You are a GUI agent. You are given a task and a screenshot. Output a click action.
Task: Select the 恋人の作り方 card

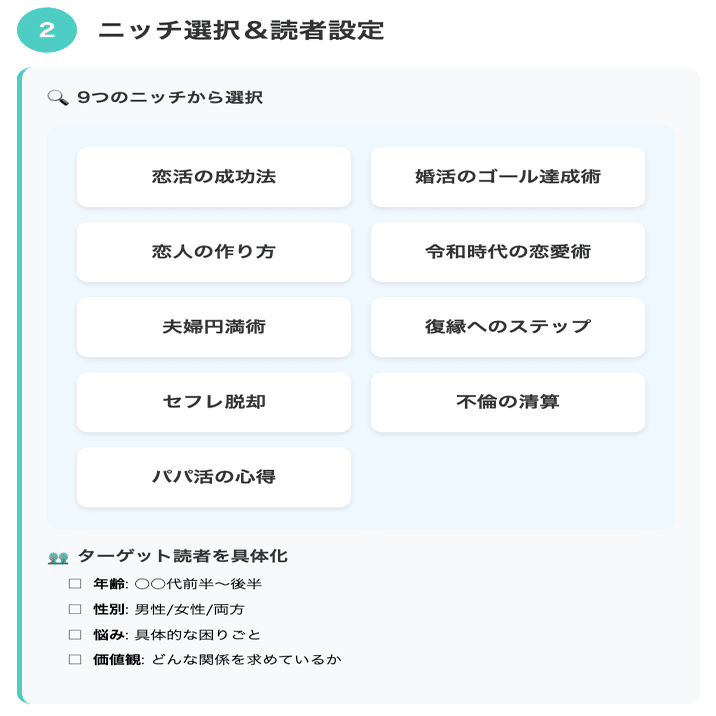(x=213, y=252)
